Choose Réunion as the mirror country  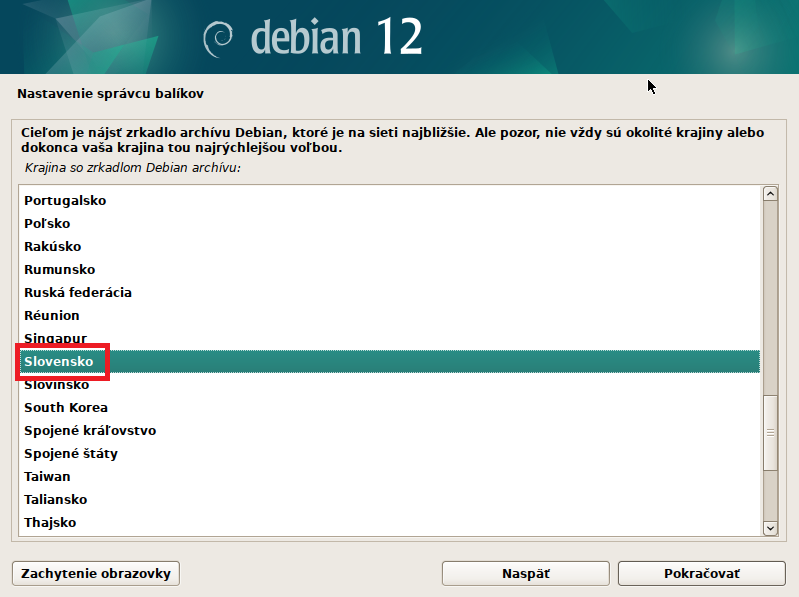click(52, 315)
